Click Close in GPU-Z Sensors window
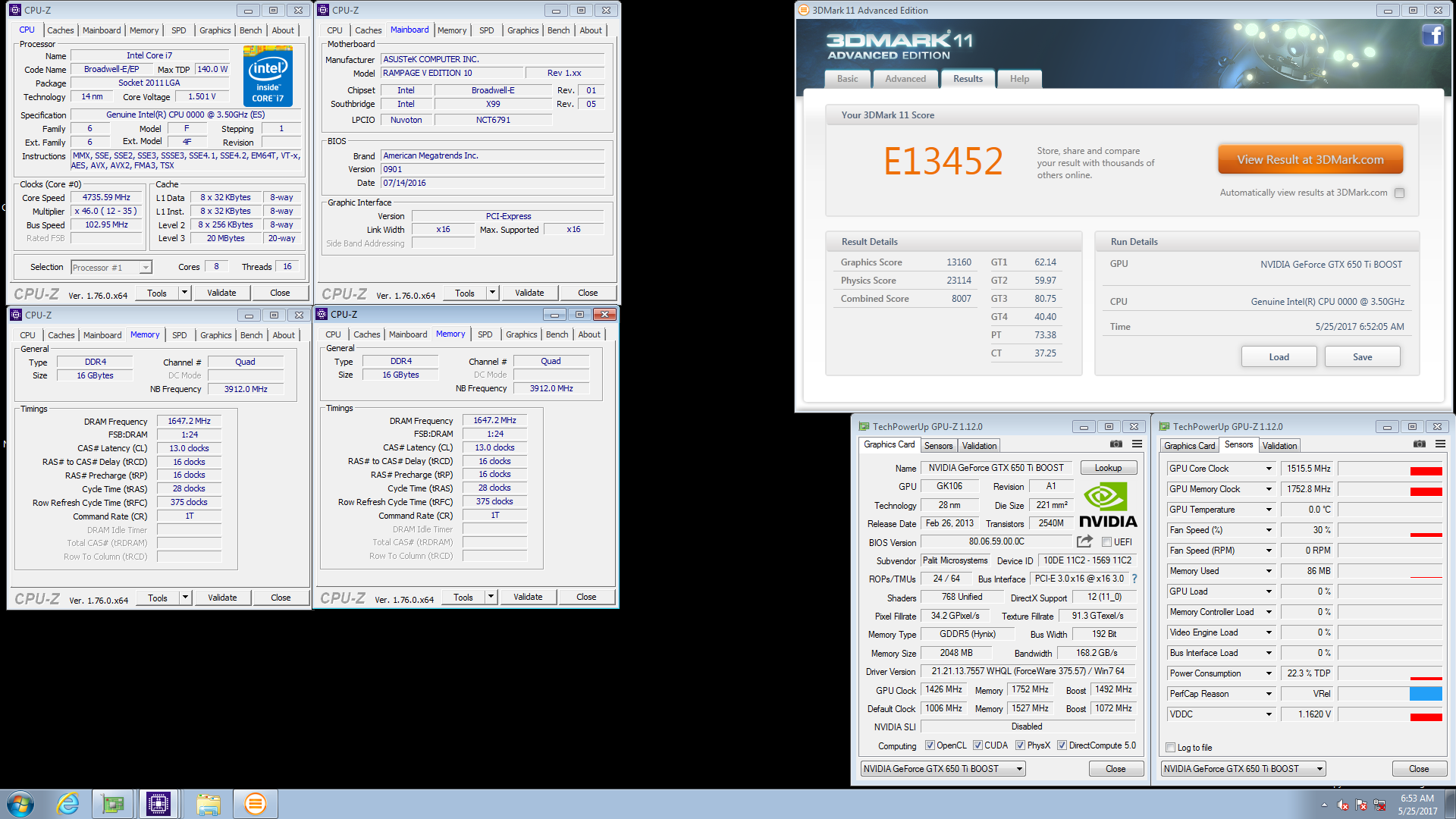This screenshot has width=1456, height=819. 1418,768
